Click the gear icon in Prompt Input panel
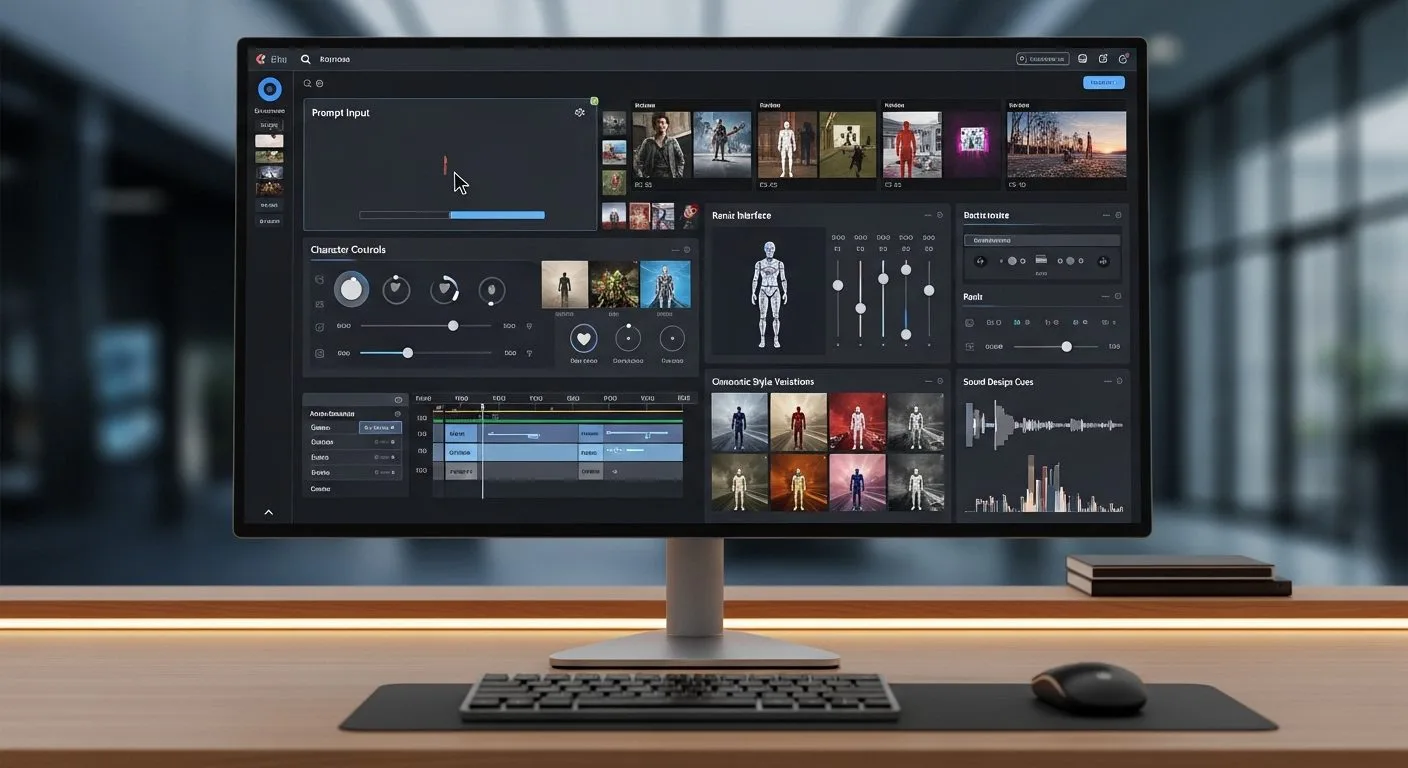This screenshot has width=1408, height=768. tap(580, 113)
